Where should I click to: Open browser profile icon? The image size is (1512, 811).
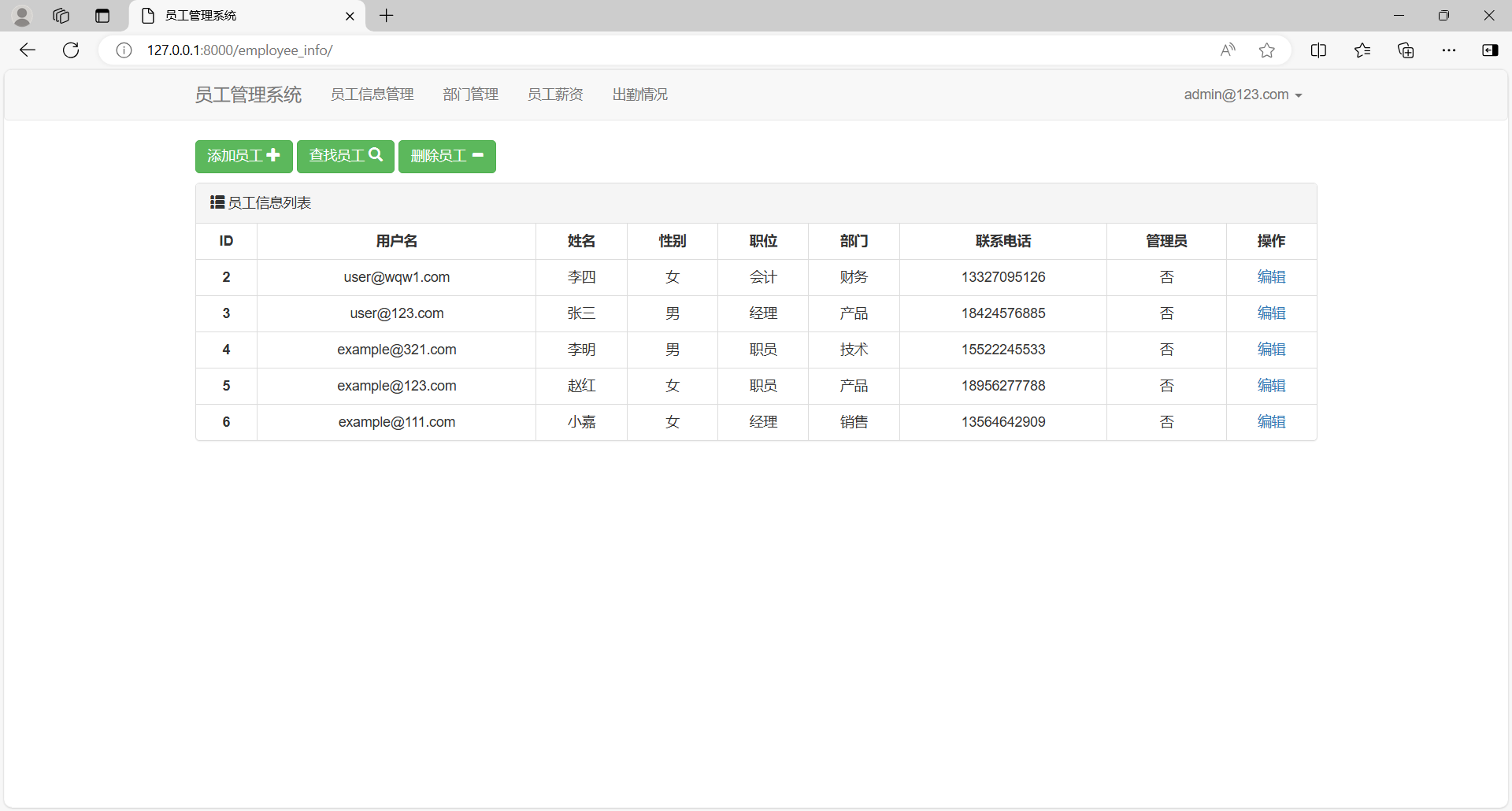[22, 16]
